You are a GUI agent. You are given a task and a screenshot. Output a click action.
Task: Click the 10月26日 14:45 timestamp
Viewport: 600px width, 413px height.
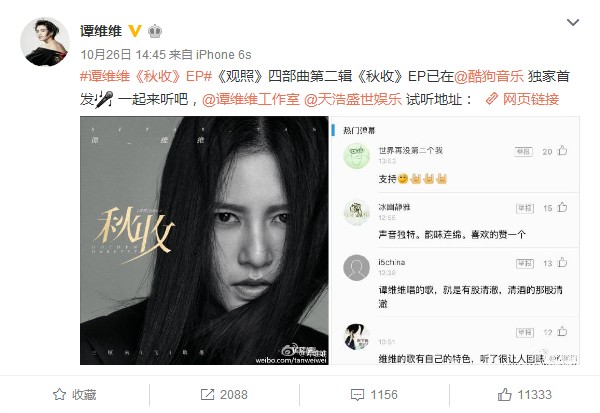tap(123, 55)
